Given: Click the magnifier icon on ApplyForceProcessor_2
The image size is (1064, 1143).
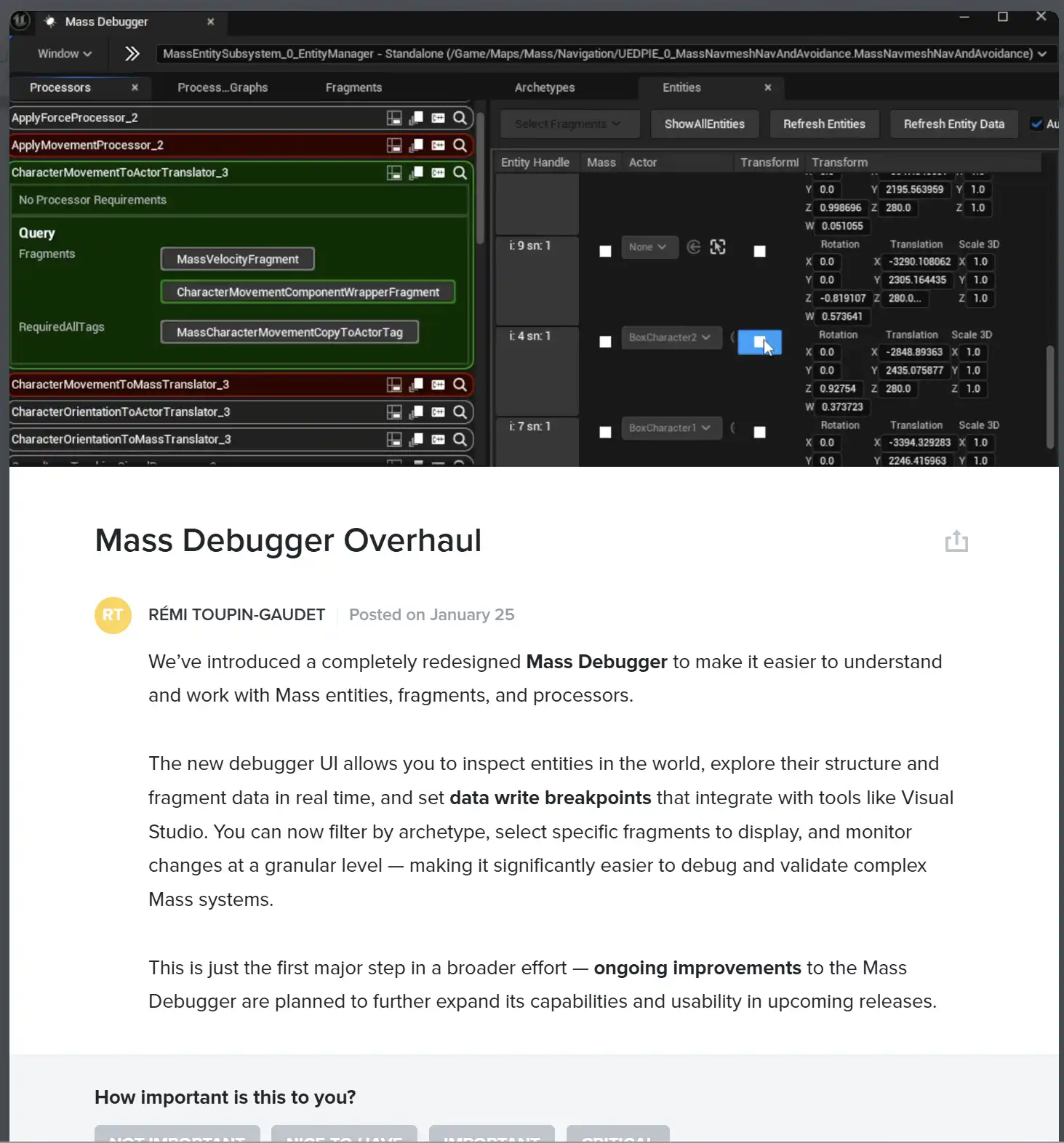Looking at the screenshot, I should click(x=460, y=118).
